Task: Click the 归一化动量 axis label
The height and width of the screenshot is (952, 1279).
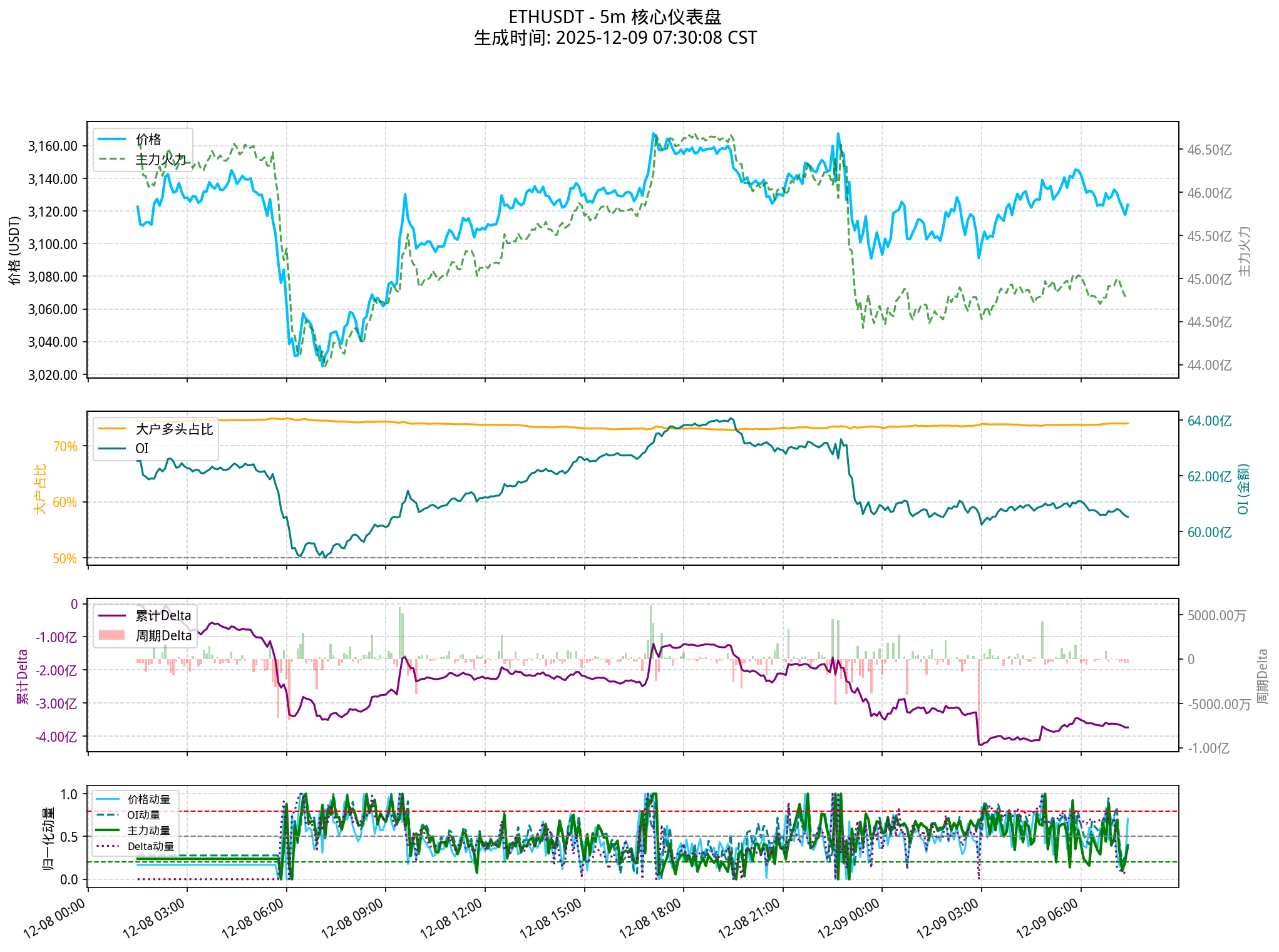Action: pos(48,837)
